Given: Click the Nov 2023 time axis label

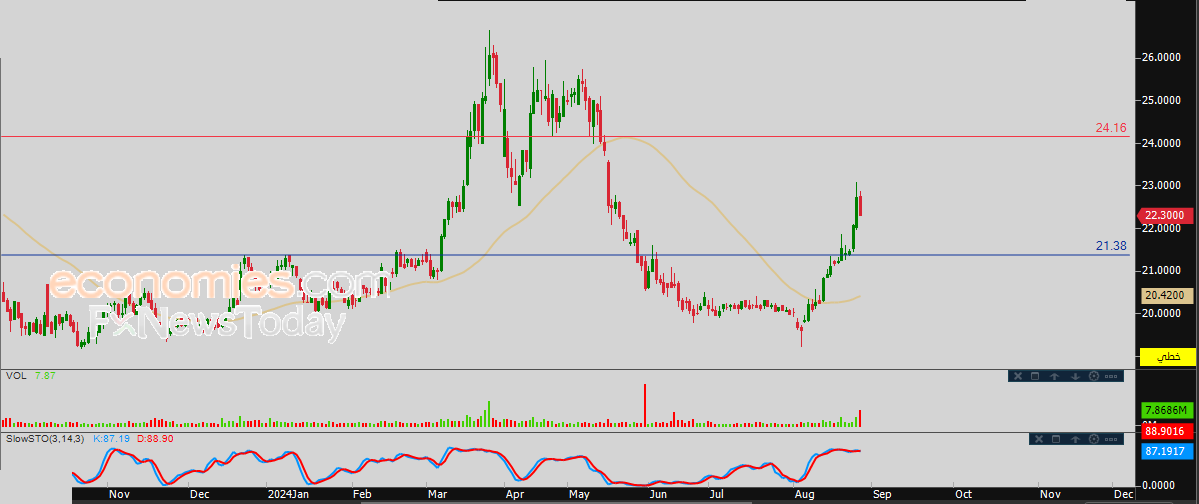Looking at the screenshot, I should coord(118,494).
